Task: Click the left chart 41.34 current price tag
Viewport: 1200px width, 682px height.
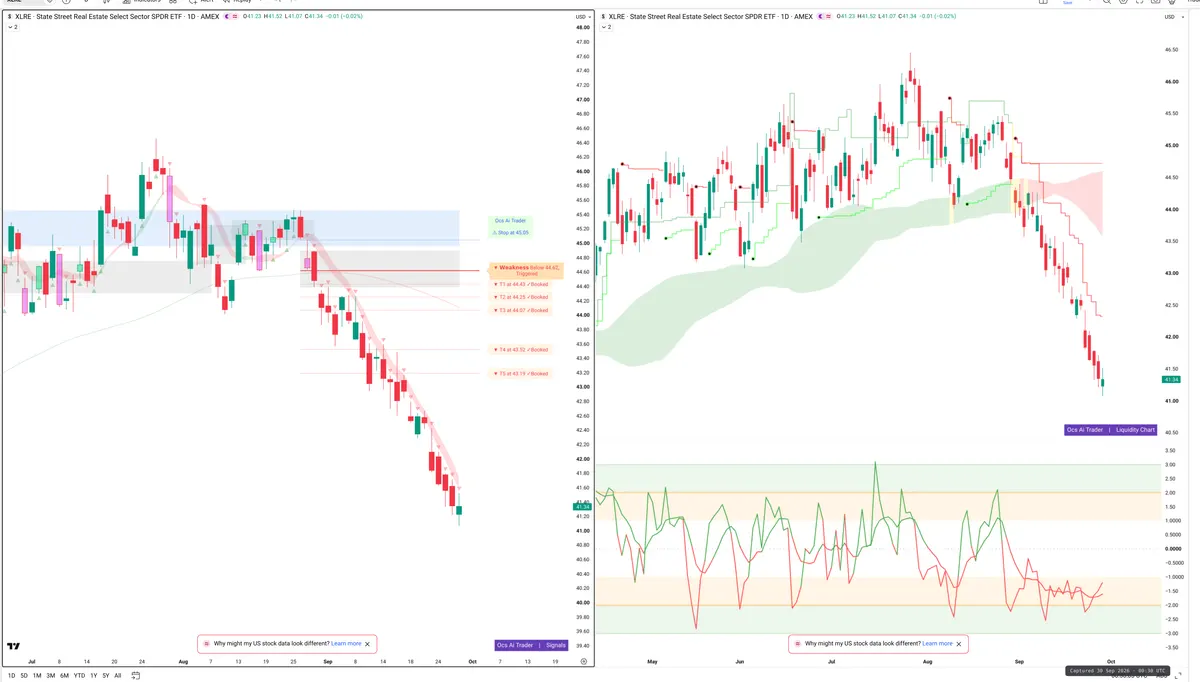Action: click(582, 507)
